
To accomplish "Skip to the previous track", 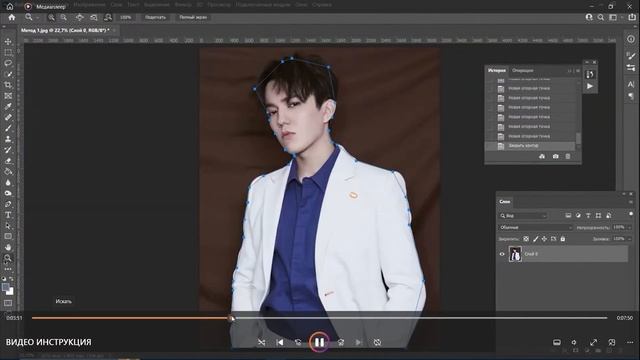I will click(280, 342).
